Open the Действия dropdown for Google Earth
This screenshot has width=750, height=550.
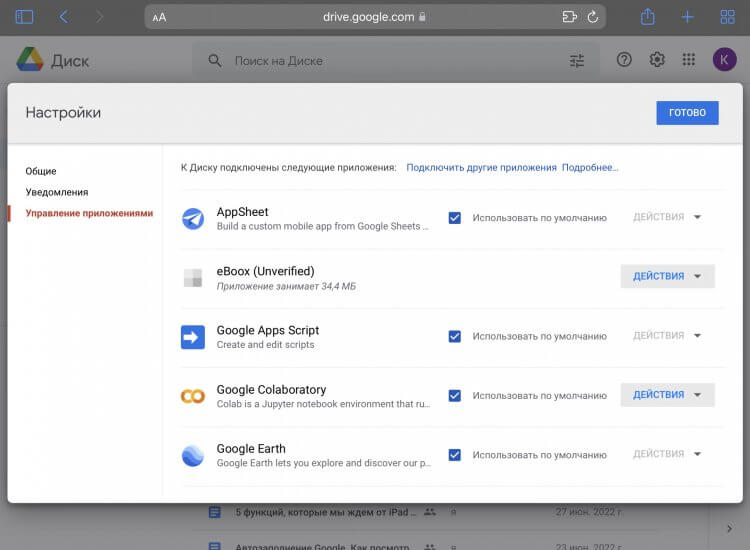[667, 454]
